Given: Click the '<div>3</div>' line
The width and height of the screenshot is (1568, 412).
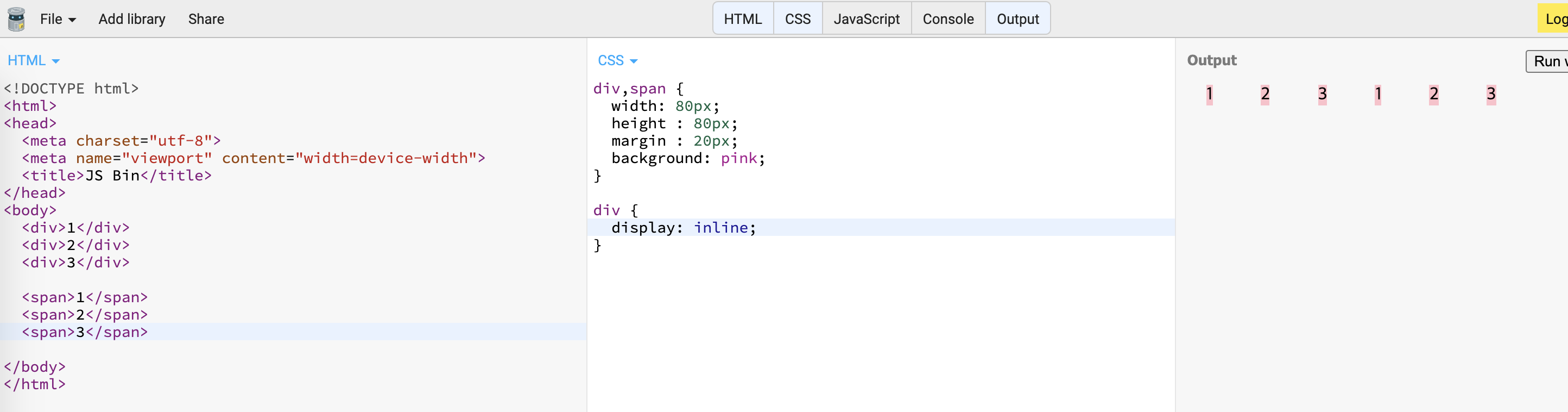Looking at the screenshot, I should pyautogui.click(x=75, y=263).
